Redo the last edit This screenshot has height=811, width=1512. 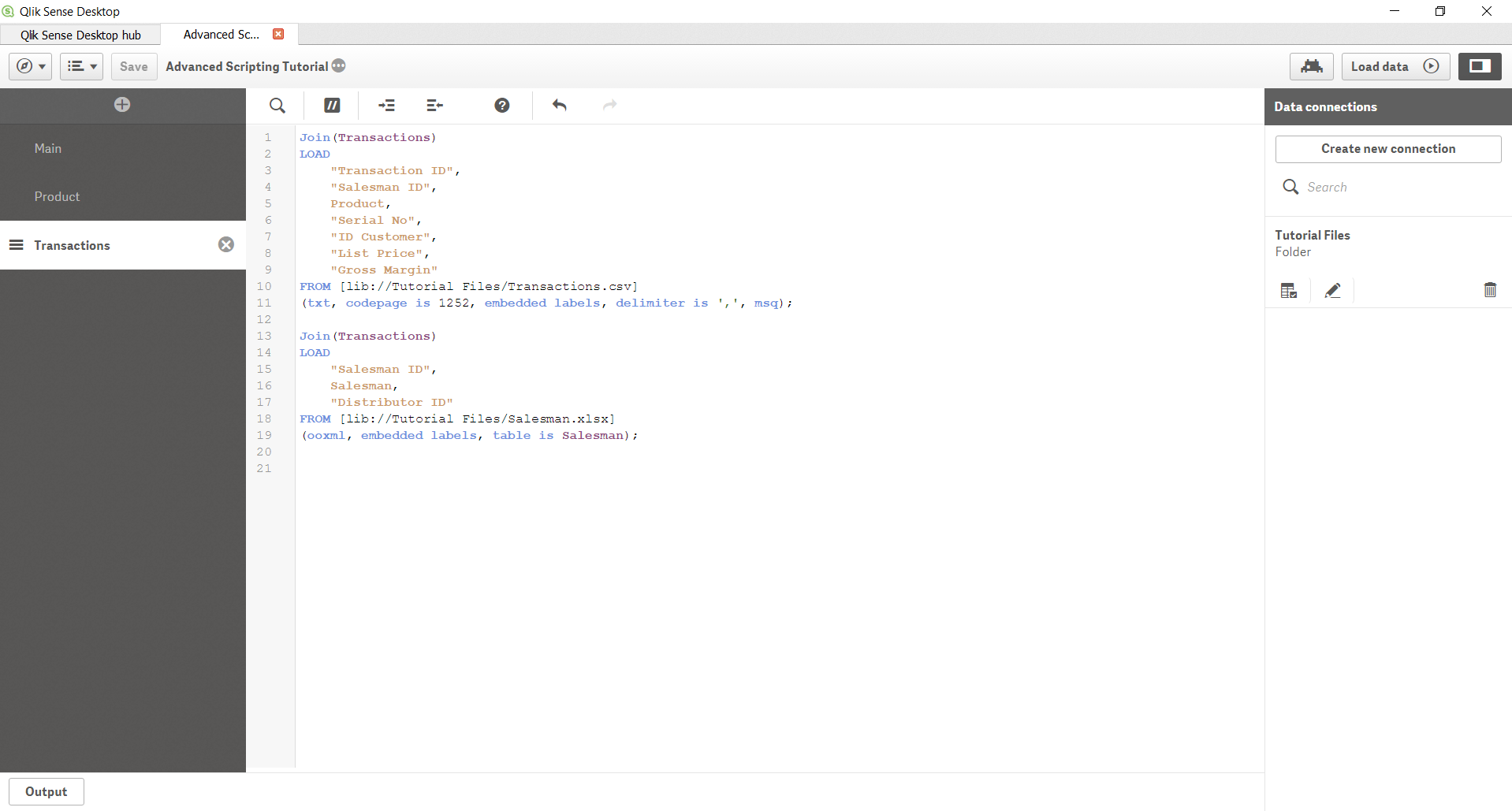coord(609,105)
